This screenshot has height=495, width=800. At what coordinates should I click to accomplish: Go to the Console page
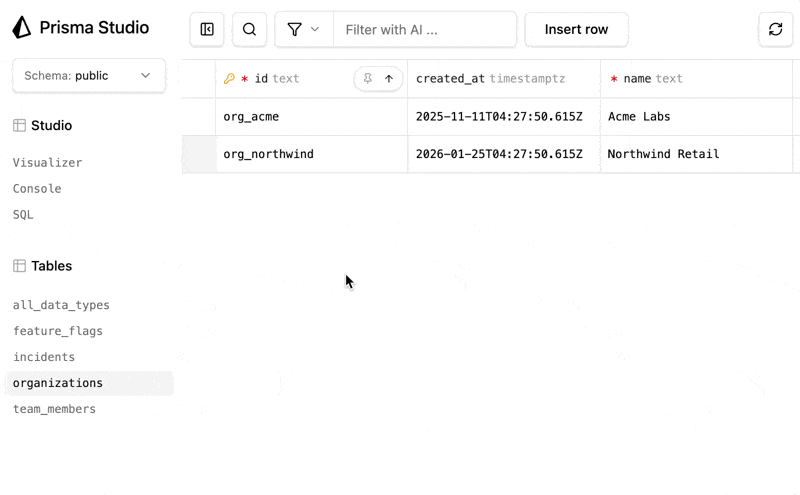37,189
